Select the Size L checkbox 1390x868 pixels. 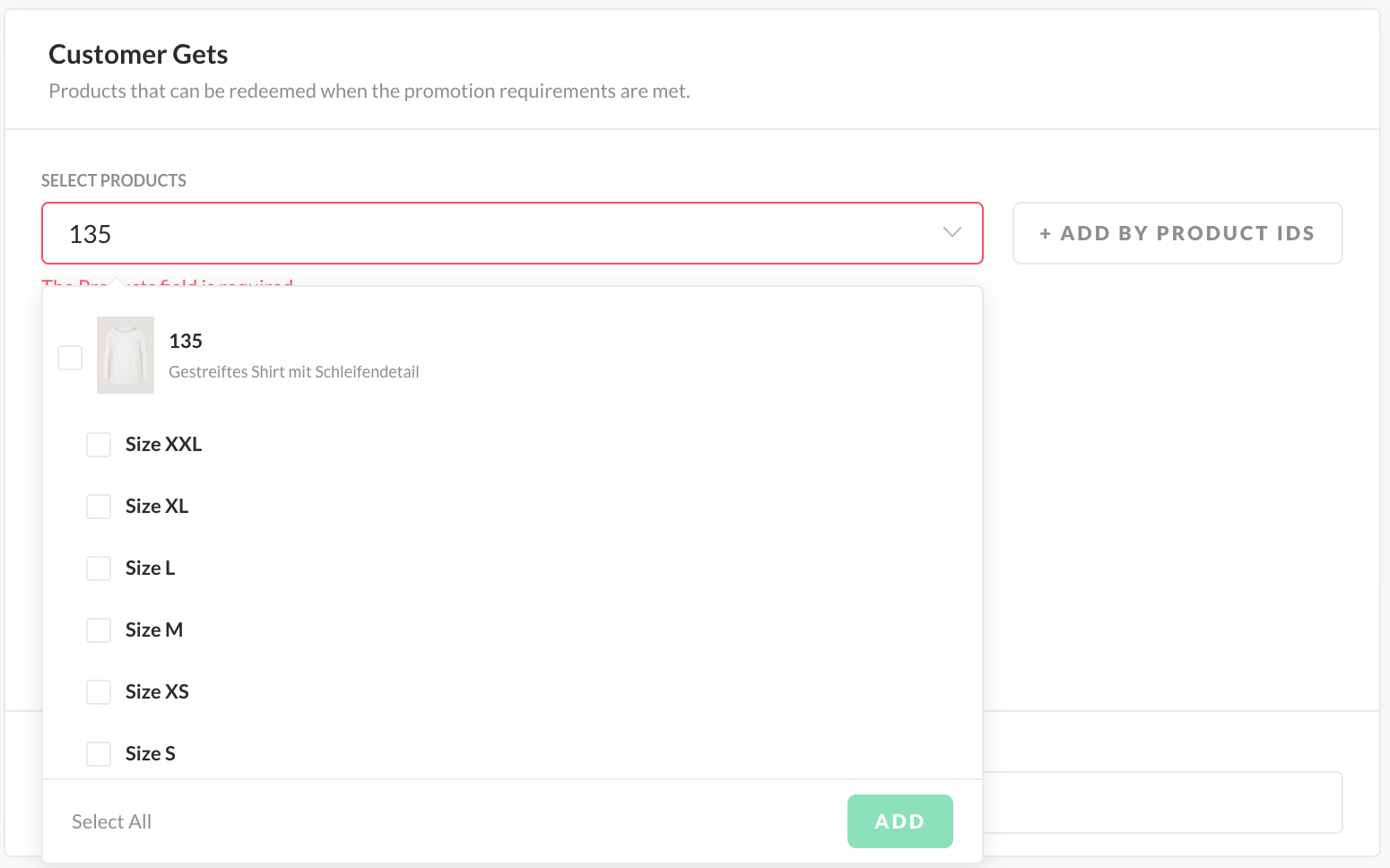(x=99, y=569)
